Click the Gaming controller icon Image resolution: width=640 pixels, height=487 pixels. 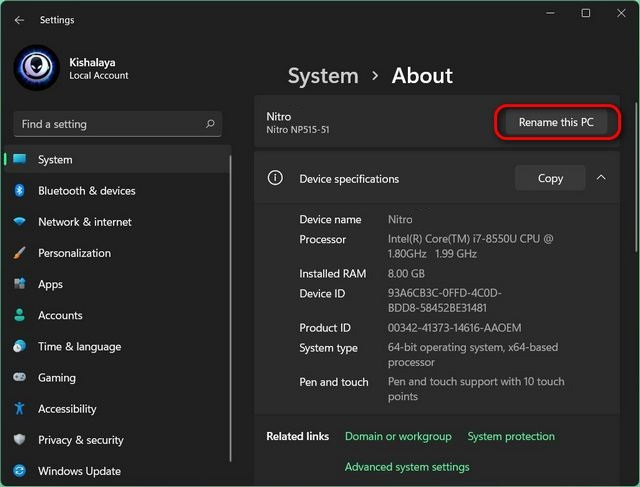[x=19, y=377]
